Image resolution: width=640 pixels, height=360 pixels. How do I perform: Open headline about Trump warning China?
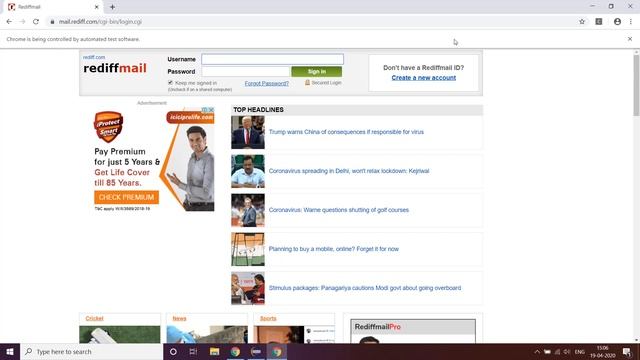[346, 132]
